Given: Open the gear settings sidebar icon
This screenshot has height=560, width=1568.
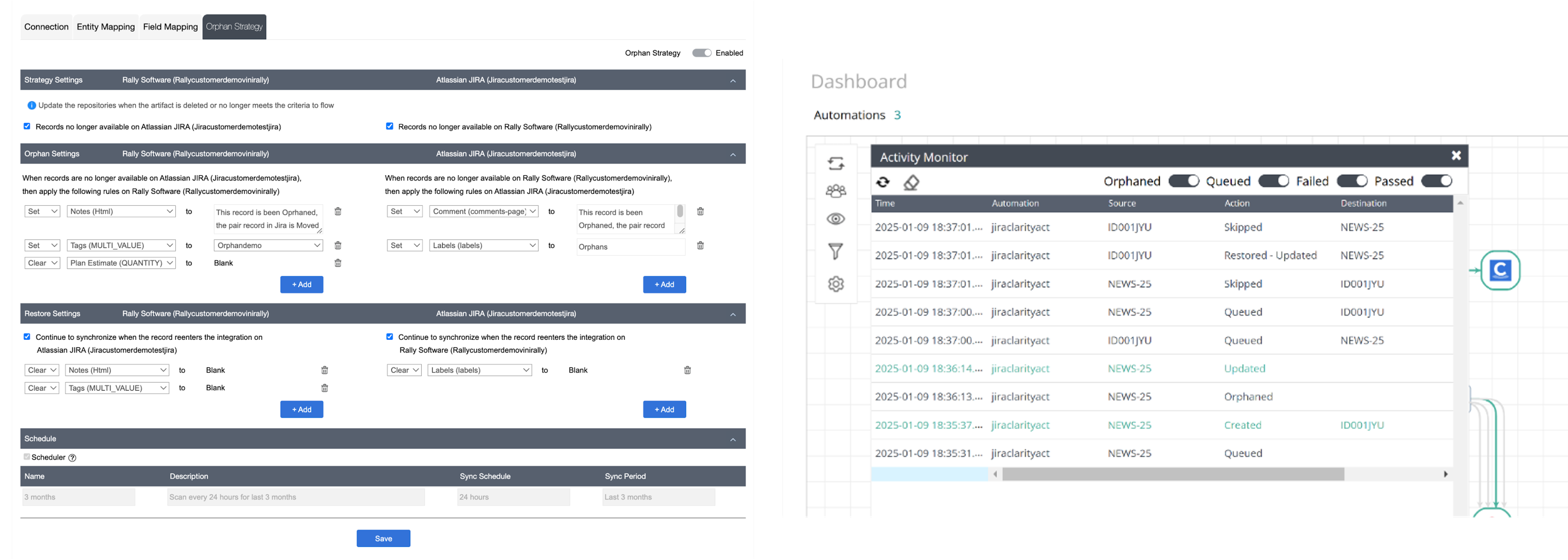Looking at the screenshot, I should (836, 284).
